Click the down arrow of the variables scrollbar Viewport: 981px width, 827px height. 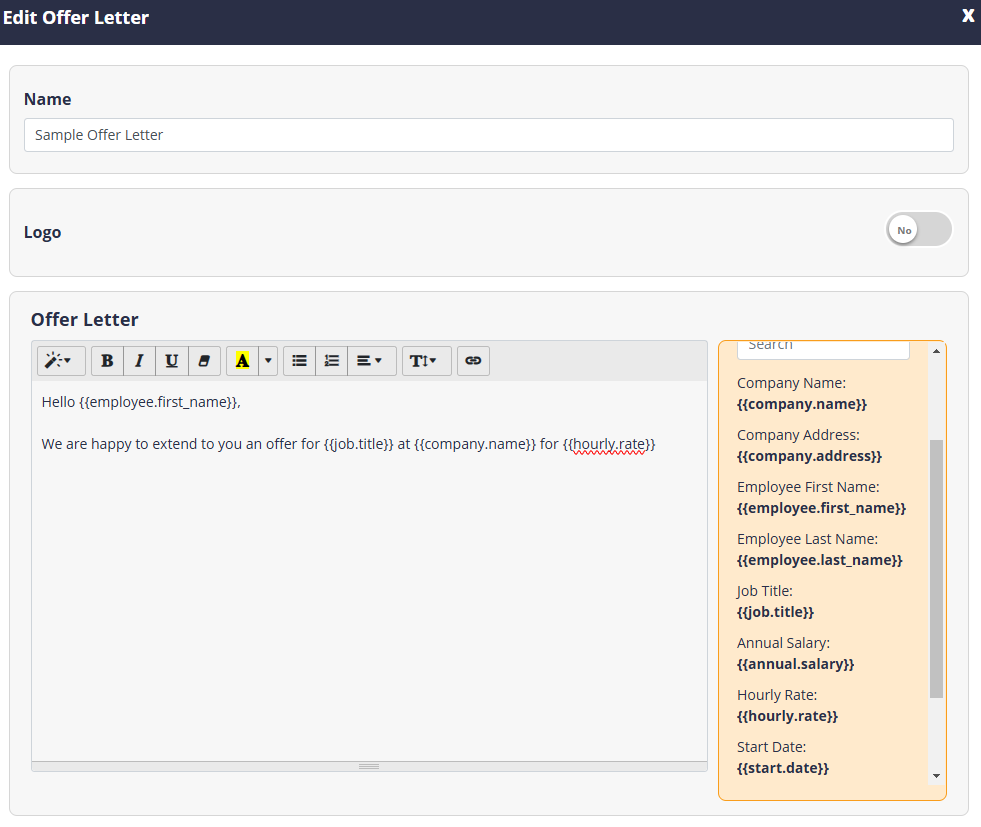coord(936,776)
